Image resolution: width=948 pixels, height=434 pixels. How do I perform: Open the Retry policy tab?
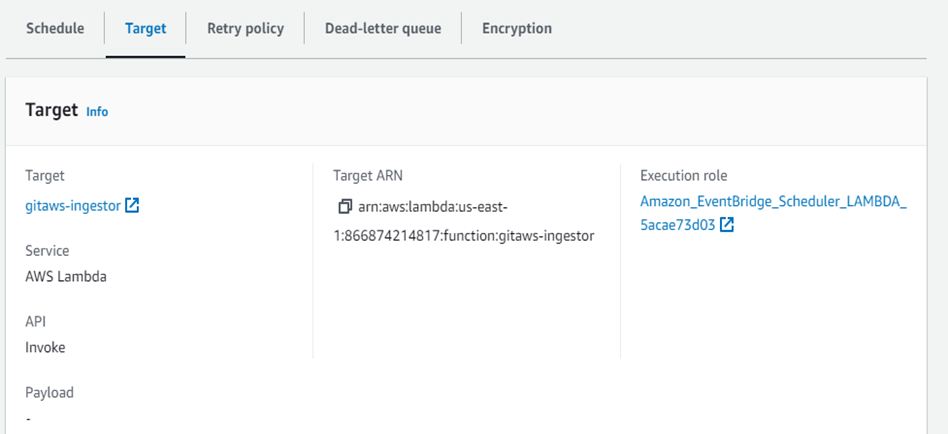pyautogui.click(x=245, y=28)
